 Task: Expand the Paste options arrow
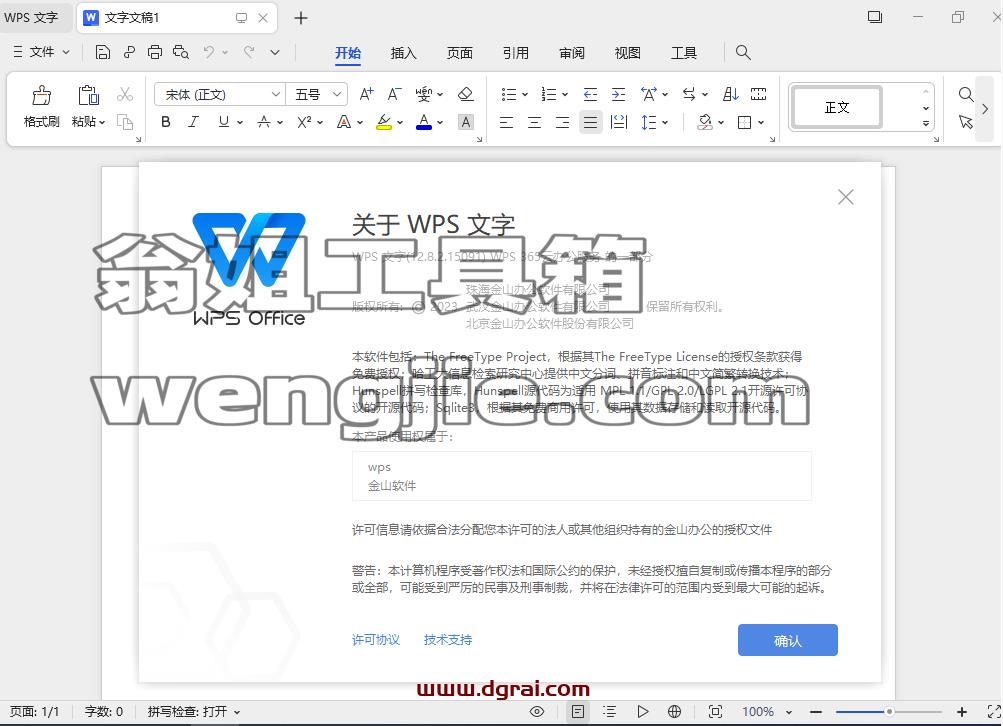click(102, 122)
